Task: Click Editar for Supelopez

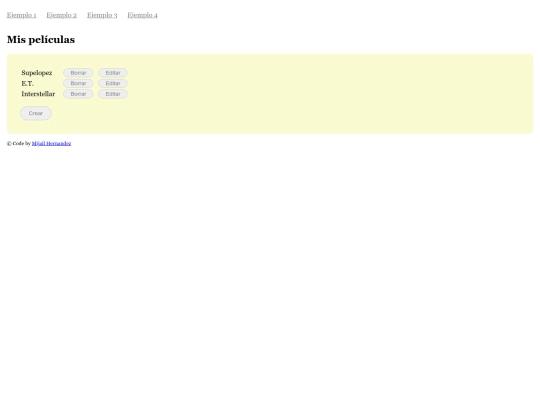Action: [113, 73]
